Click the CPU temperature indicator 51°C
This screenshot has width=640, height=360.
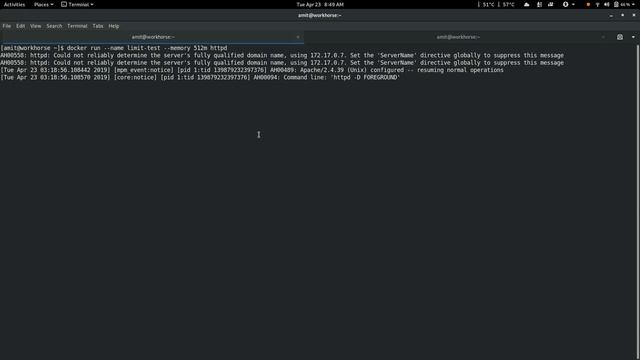pos(488,4)
